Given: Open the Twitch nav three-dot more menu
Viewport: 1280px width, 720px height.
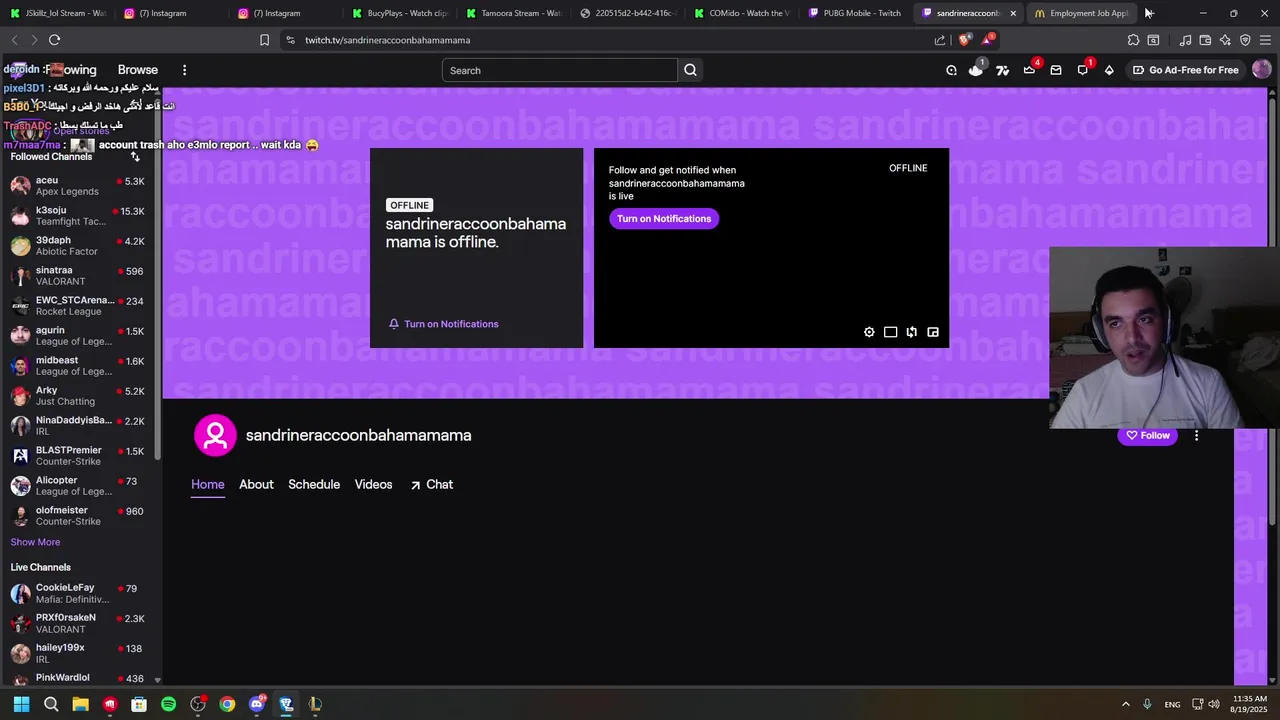Looking at the screenshot, I should pos(184,70).
